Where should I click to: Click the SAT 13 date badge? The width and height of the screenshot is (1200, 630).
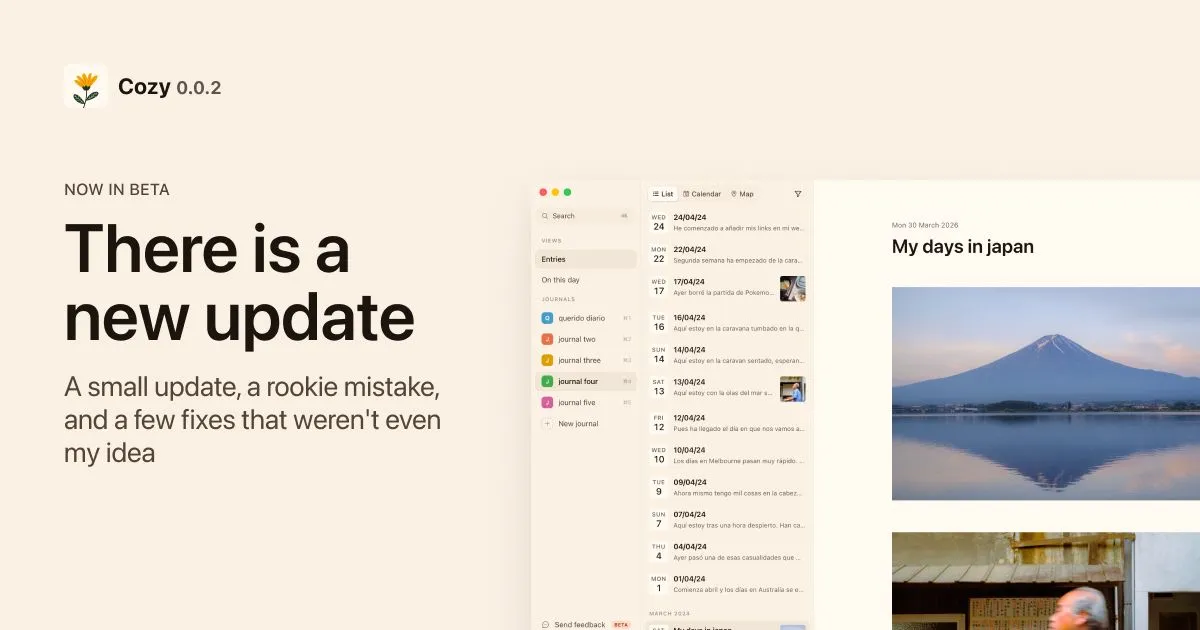(x=659, y=388)
